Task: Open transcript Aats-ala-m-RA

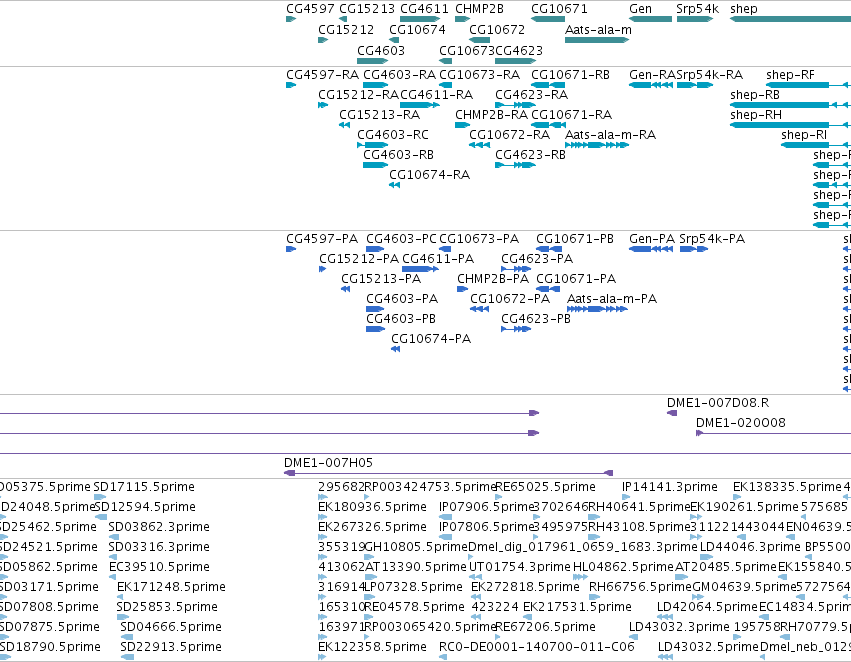Action: point(611,135)
